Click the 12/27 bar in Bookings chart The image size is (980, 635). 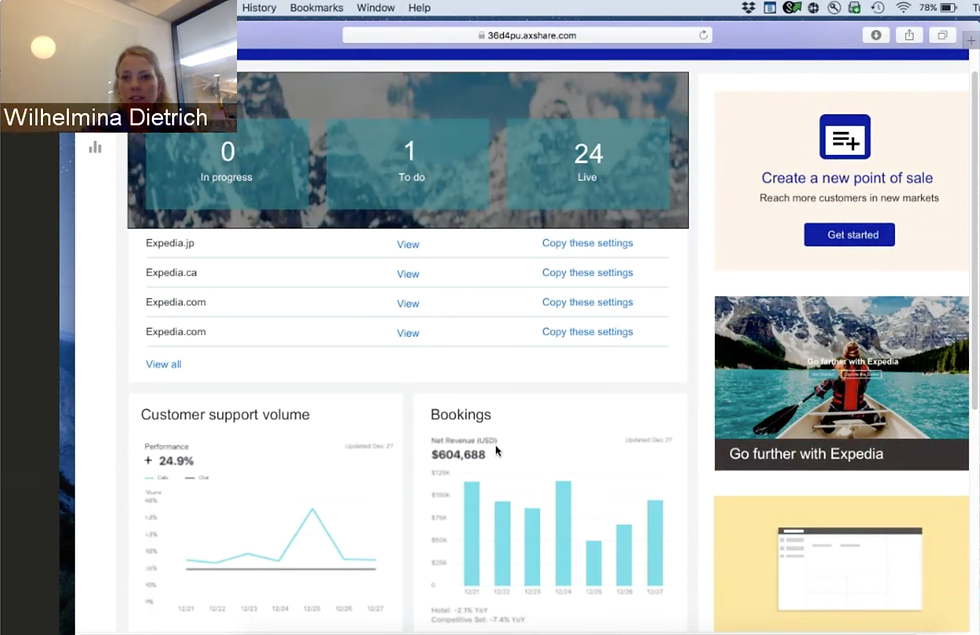coord(655,542)
